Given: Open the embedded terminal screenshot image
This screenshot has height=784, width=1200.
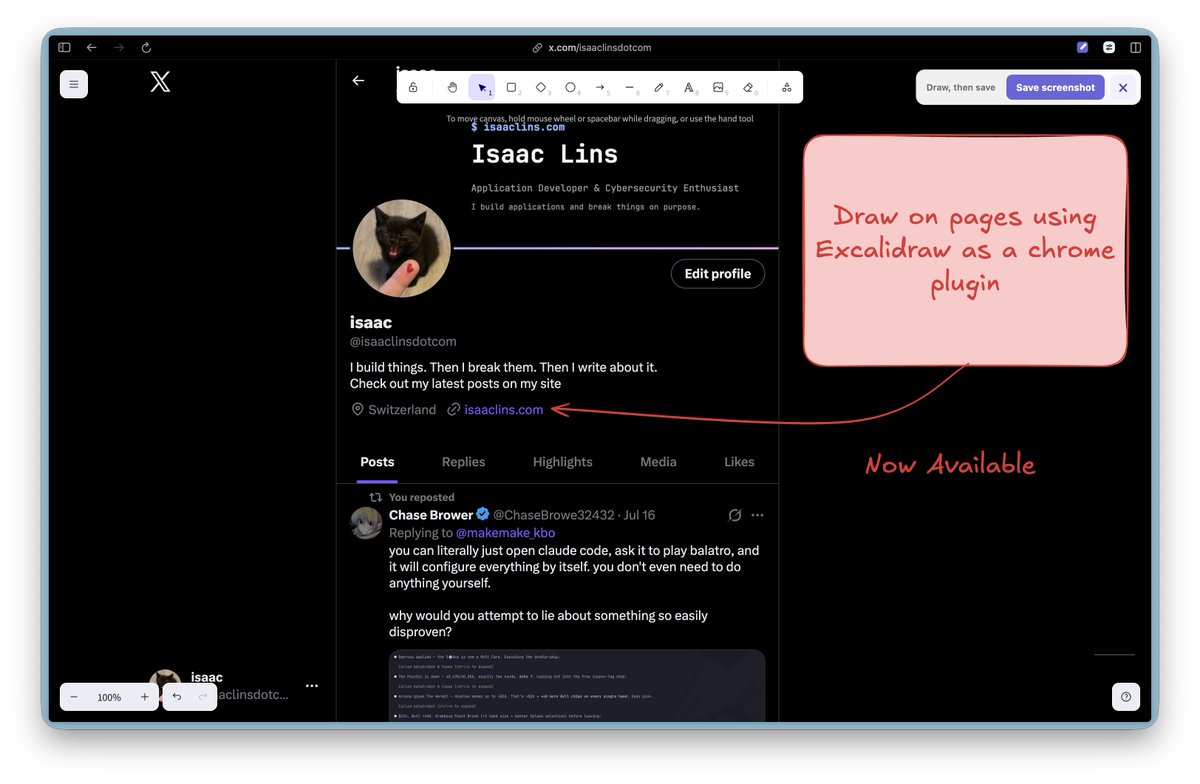Looking at the screenshot, I should [577, 685].
